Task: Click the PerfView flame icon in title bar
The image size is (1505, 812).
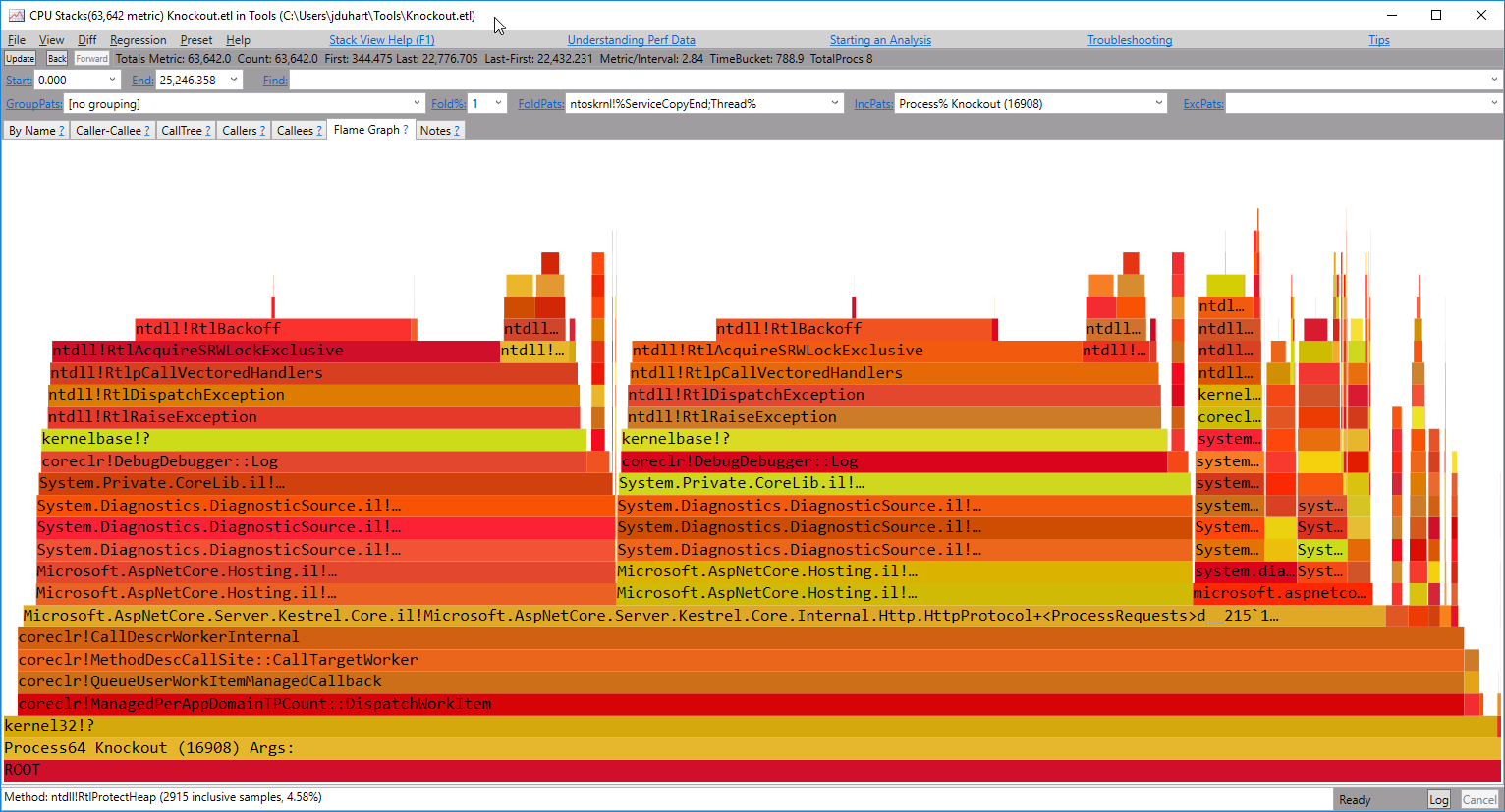Action: click(16, 15)
